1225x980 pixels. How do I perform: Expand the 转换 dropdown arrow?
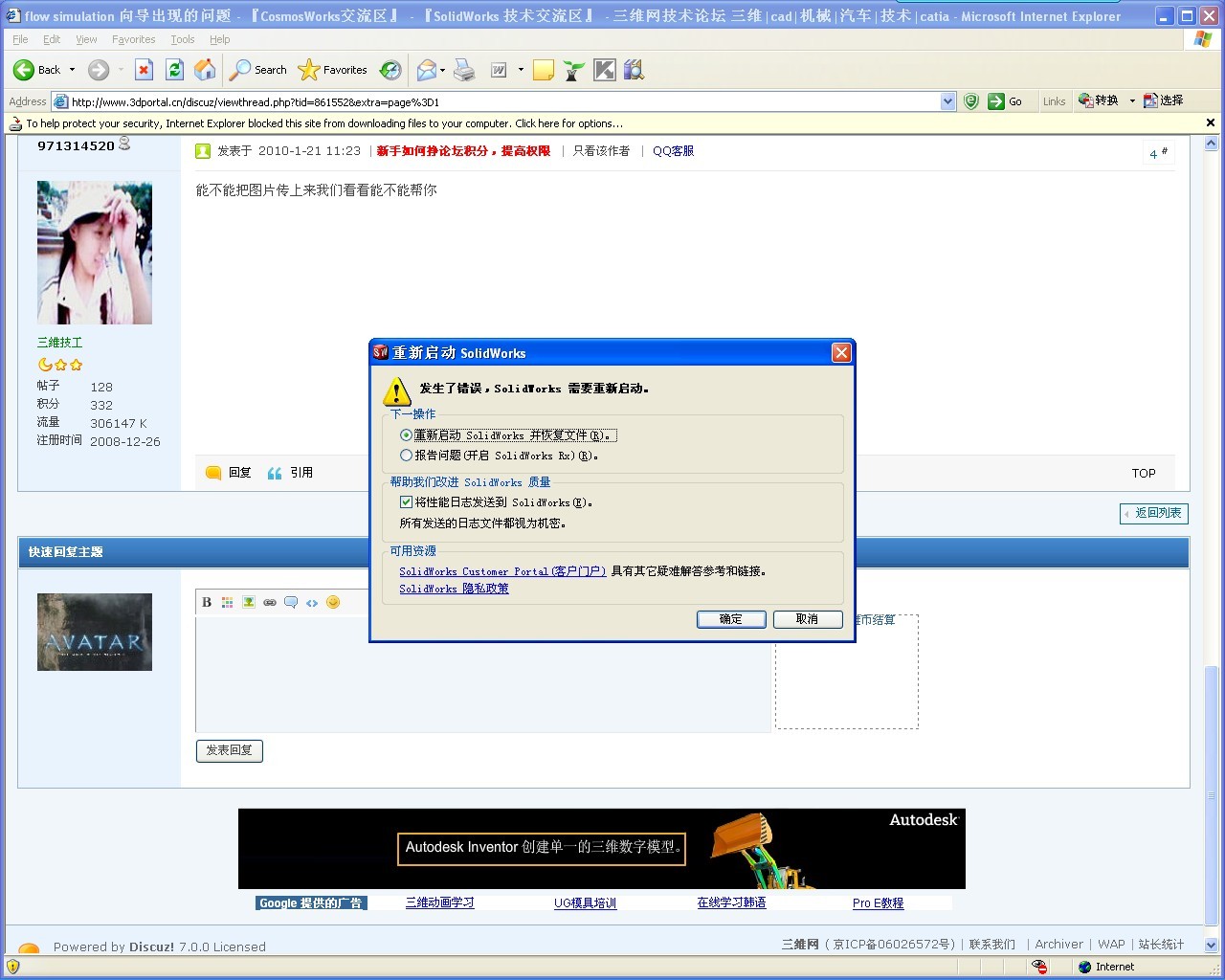pos(1132,100)
